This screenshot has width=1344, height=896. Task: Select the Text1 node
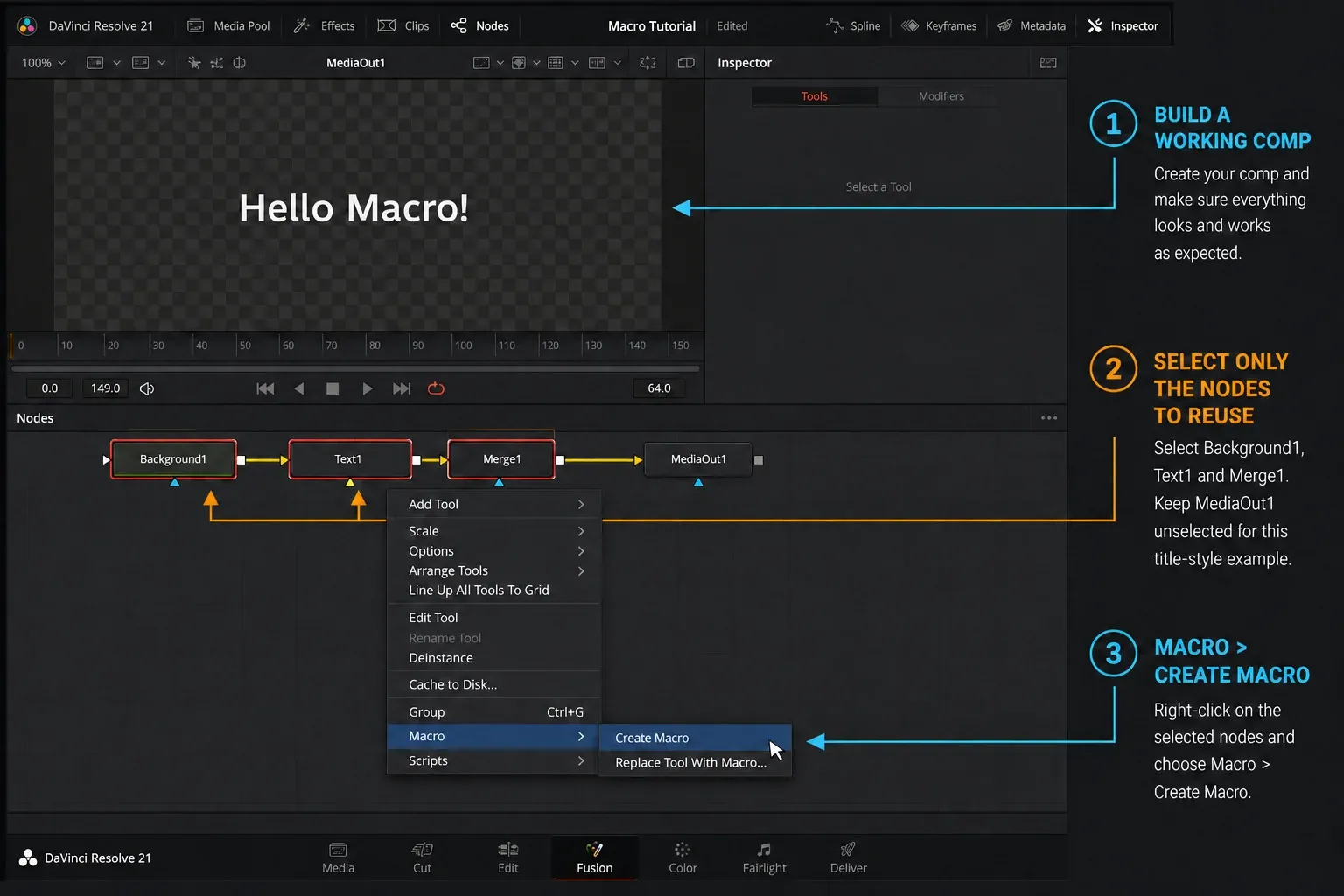pyautogui.click(x=350, y=459)
